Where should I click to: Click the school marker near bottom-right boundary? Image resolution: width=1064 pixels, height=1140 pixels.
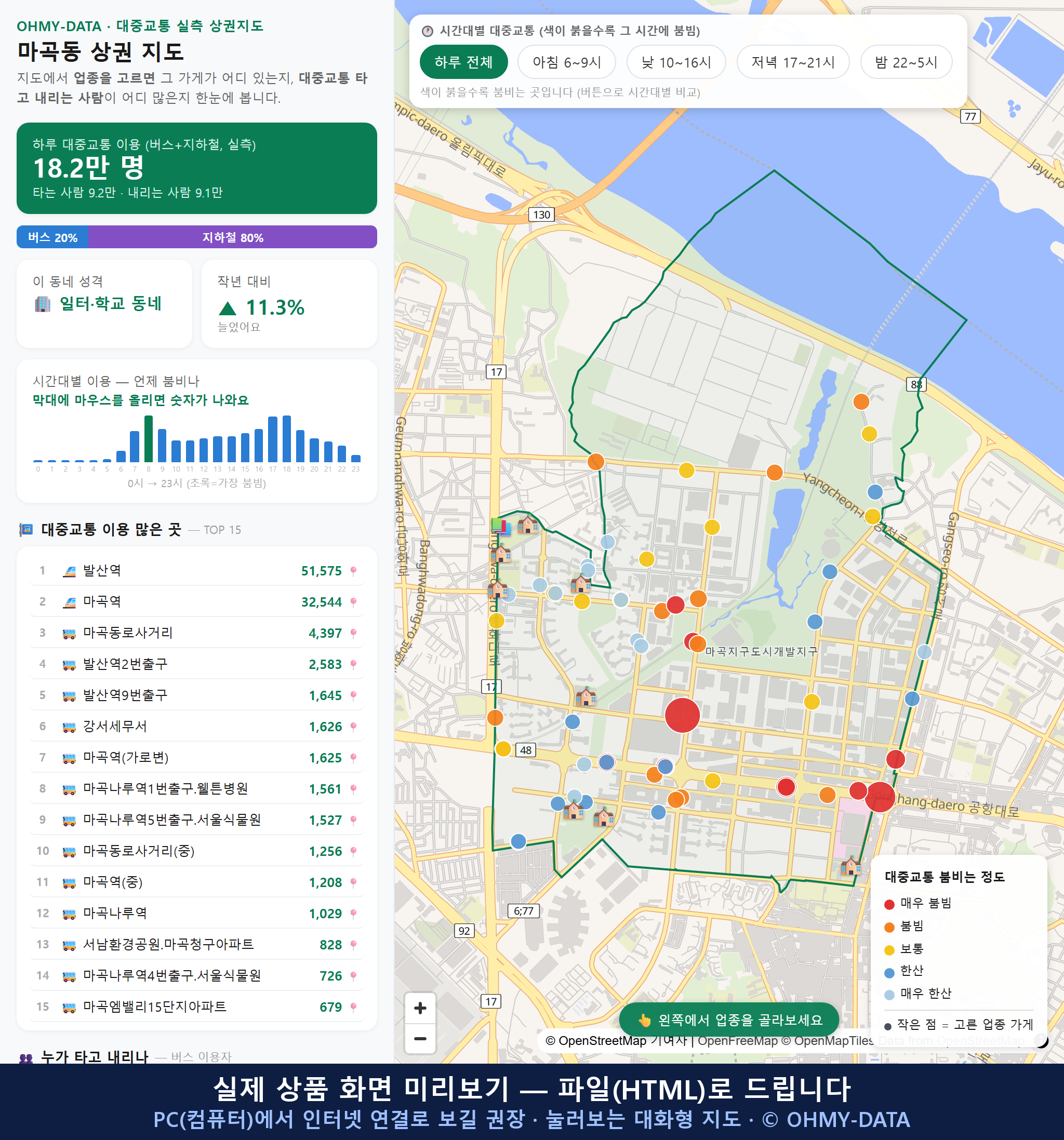(x=850, y=865)
